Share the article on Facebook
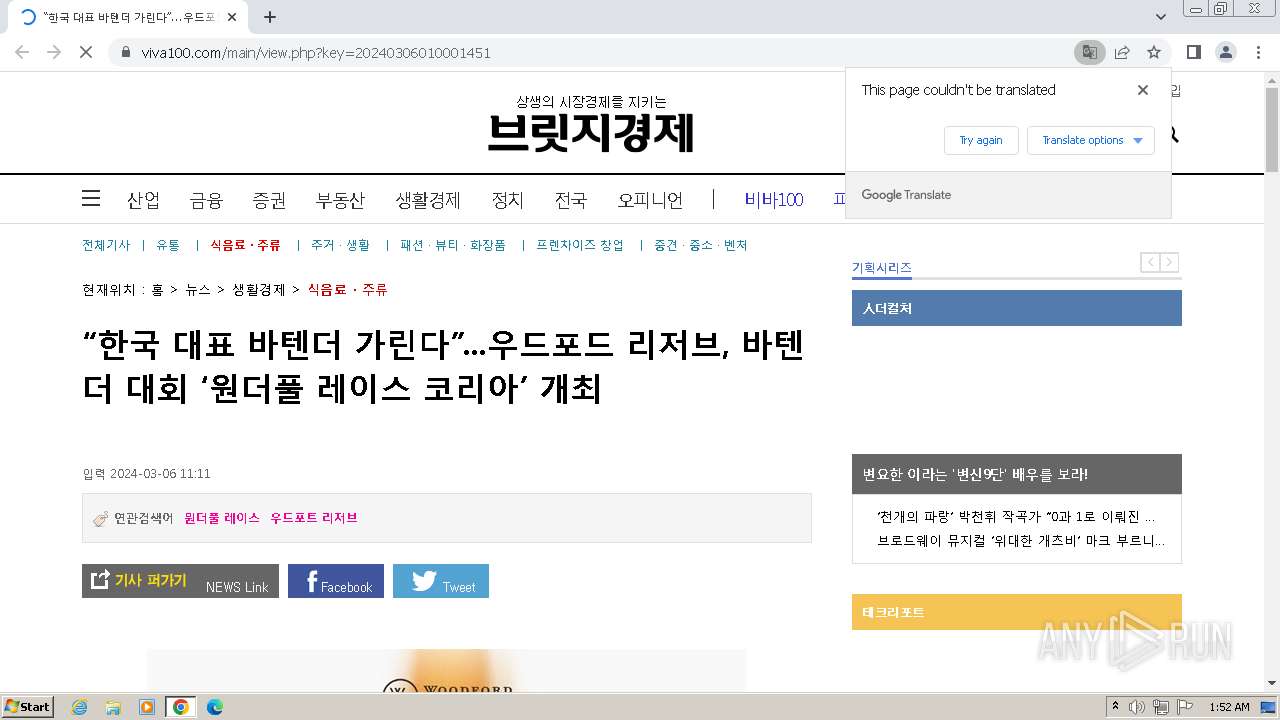 [x=336, y=581]
